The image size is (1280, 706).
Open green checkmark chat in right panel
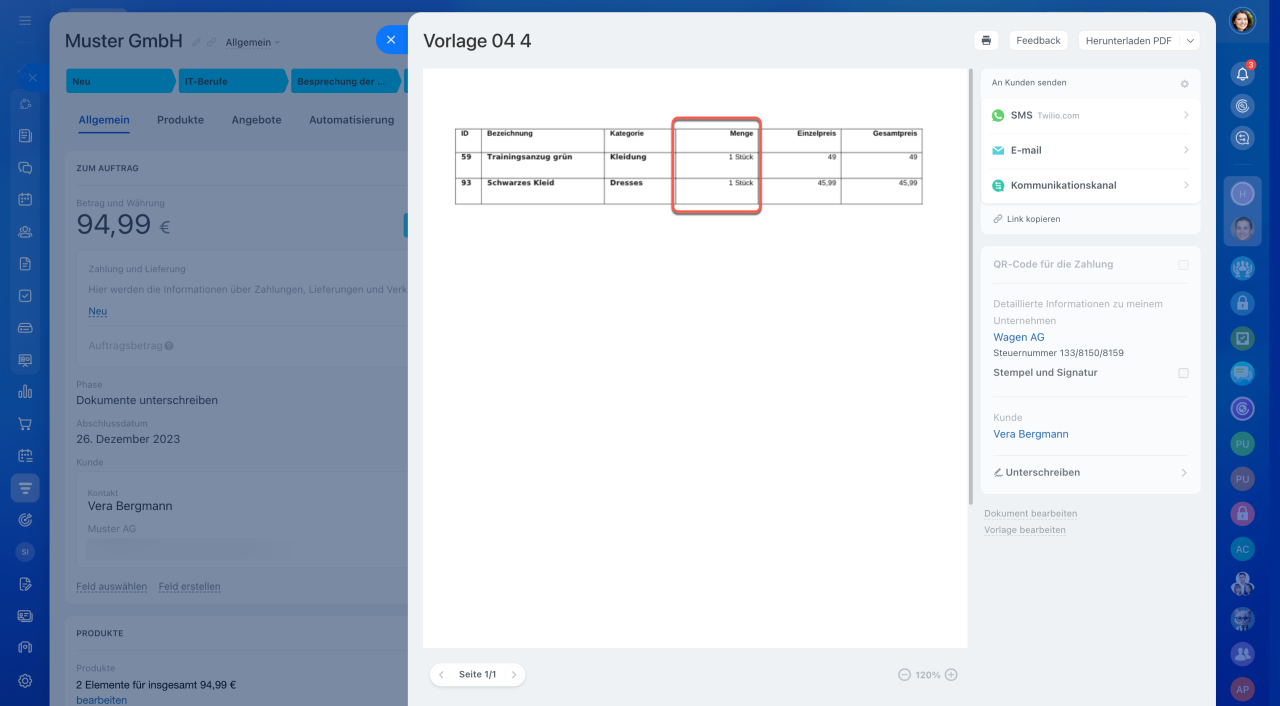(x=1243, y=338)
